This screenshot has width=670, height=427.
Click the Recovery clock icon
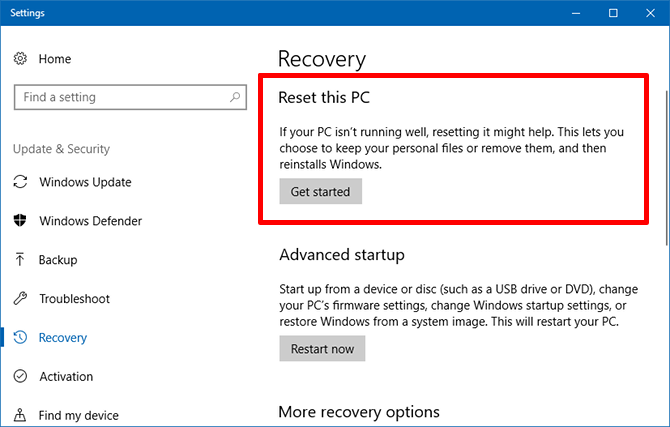(x=20, y=337)
